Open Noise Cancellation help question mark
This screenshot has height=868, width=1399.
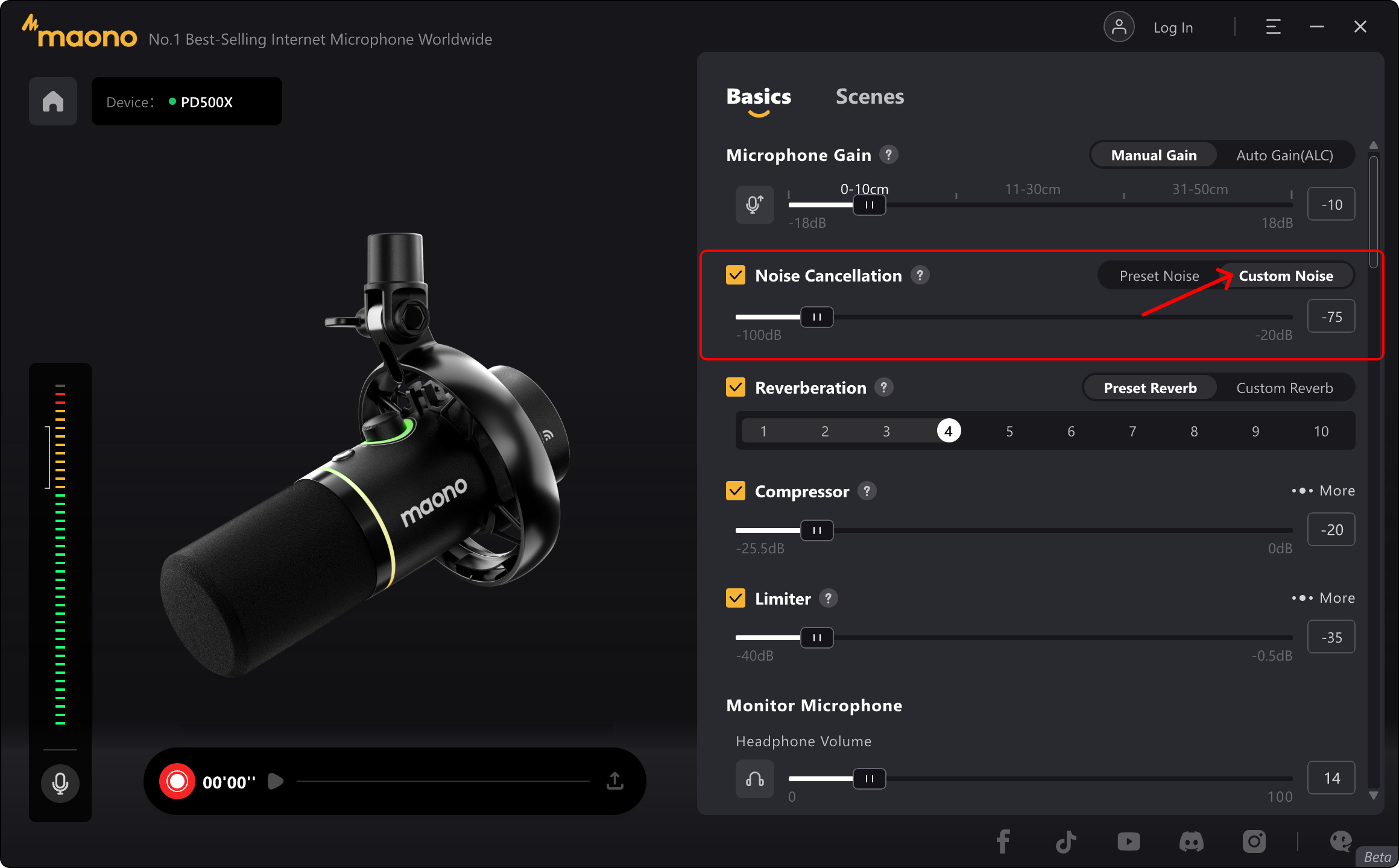coord(920,275)
